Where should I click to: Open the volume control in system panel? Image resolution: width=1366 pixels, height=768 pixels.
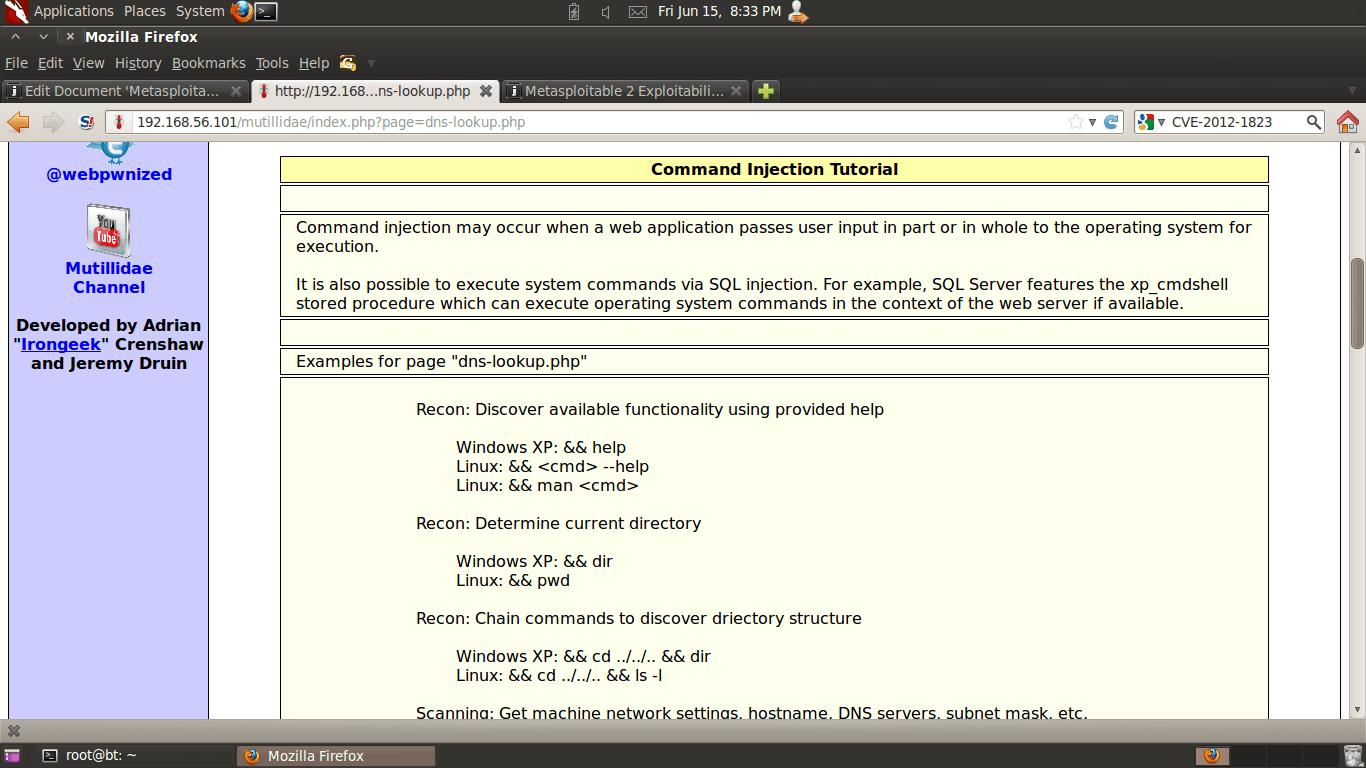606,12
